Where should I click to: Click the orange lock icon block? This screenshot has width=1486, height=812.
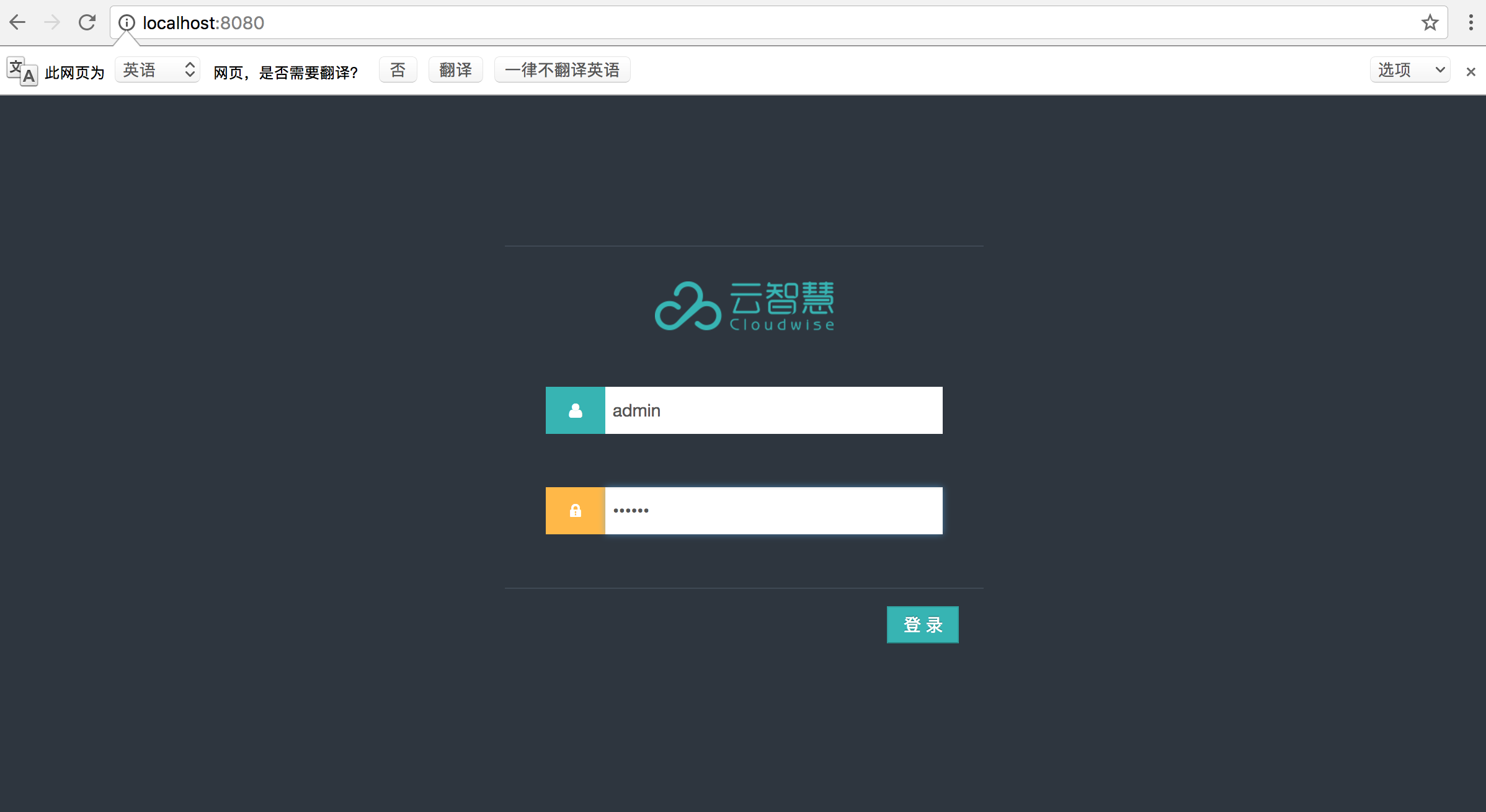pos(575,511)
